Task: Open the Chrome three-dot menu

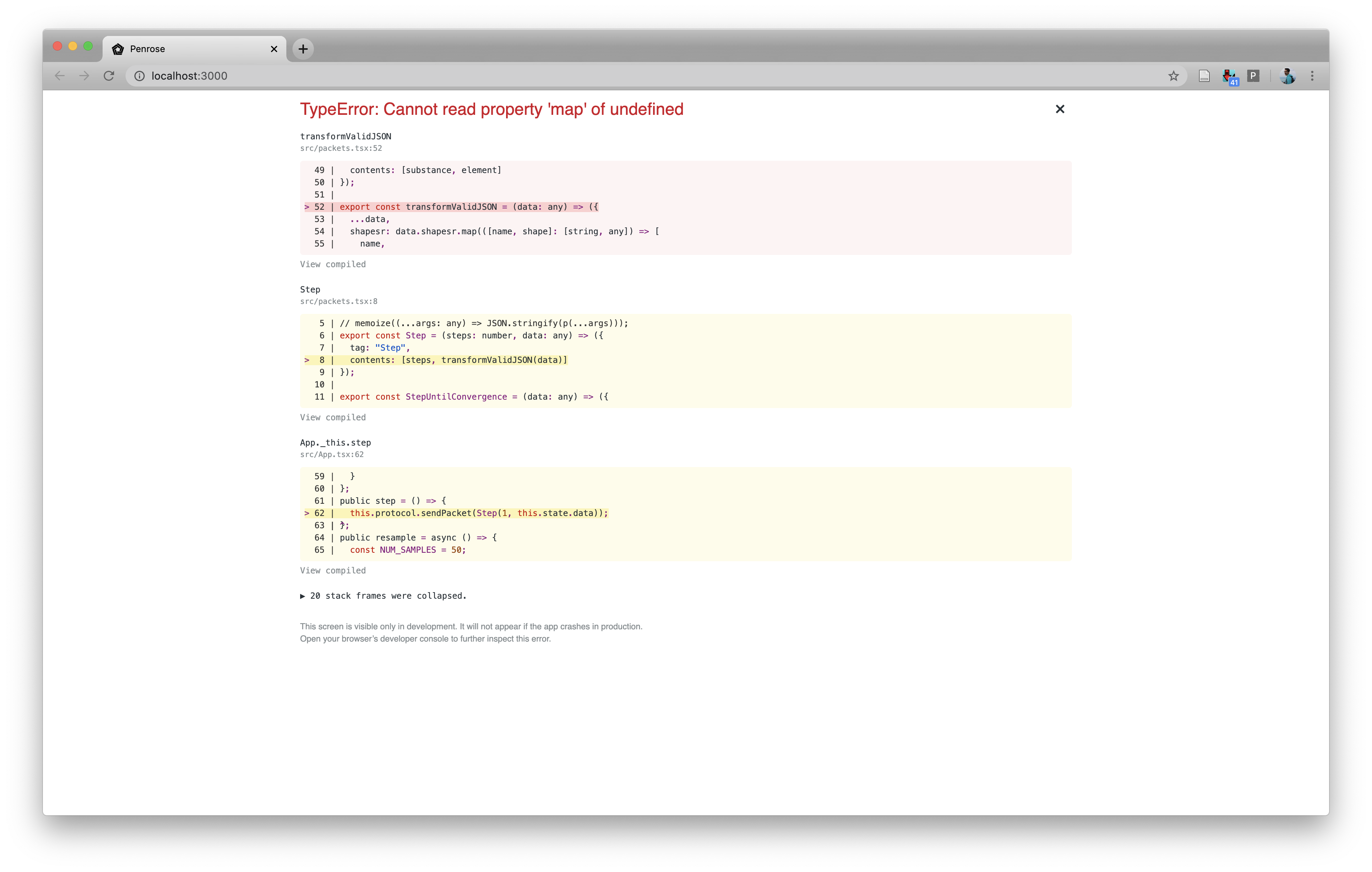Action: click(1312, 76)
